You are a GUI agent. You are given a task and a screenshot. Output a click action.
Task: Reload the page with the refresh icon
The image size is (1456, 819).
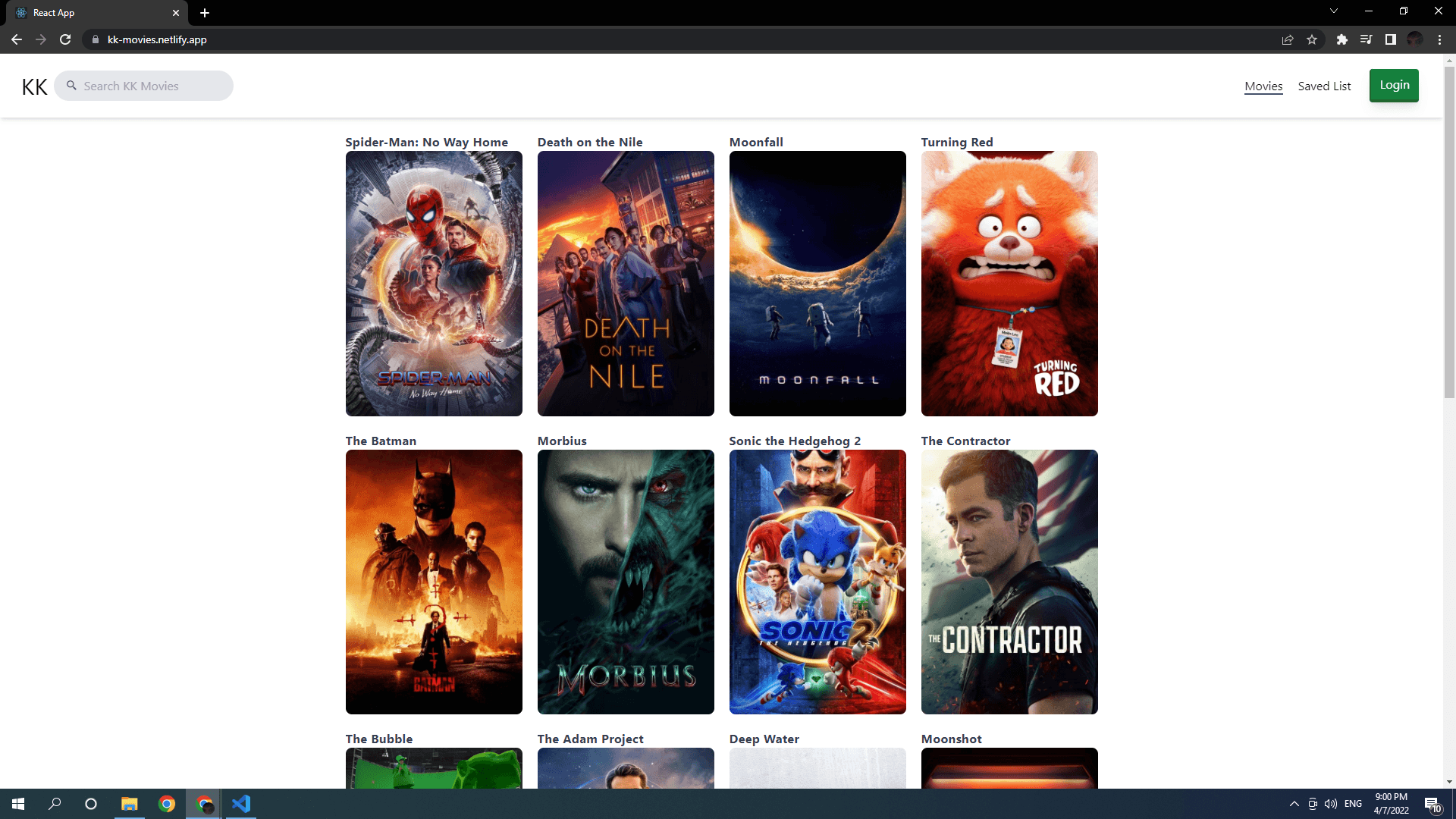coord(65,39)
